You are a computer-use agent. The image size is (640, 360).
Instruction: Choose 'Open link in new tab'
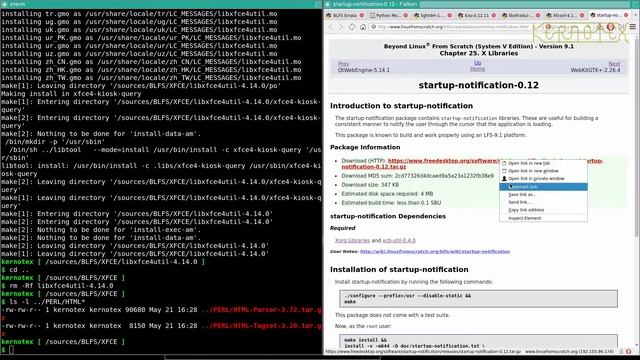[543, 163]
